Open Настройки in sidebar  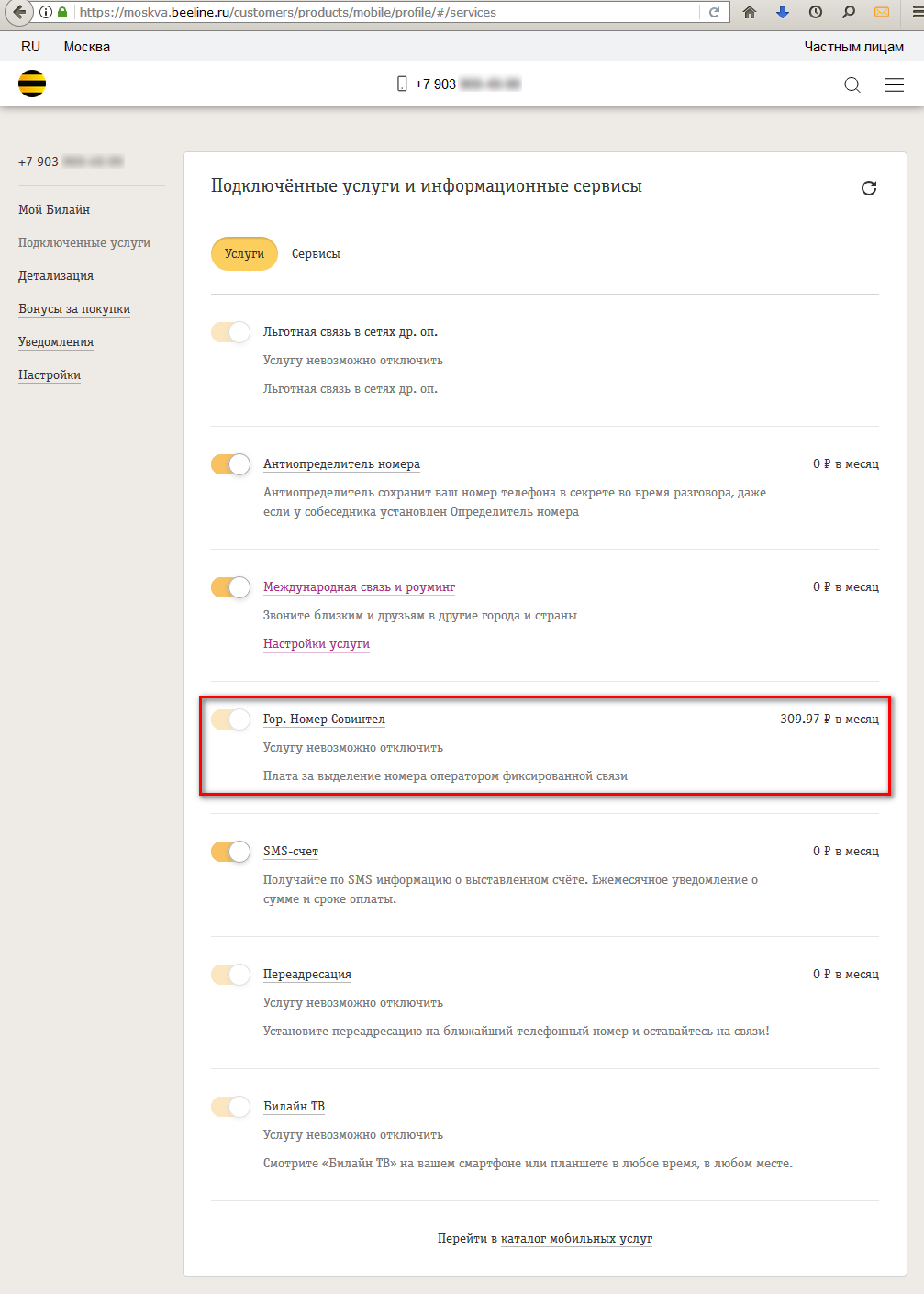[x=50, y=375]
